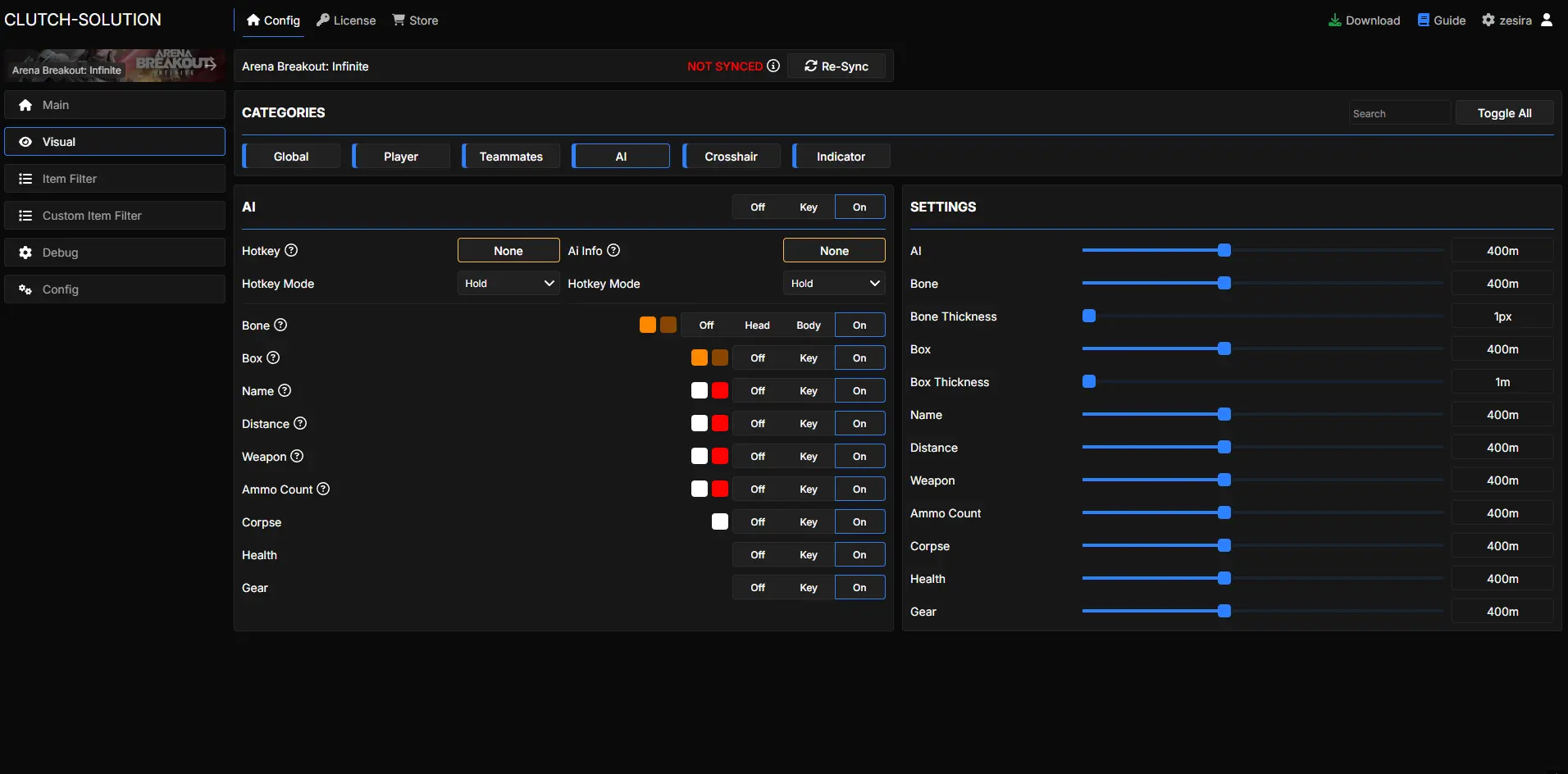Click the help icon next to Bone
Viewport: 1568px width, 774px height.
280,325
